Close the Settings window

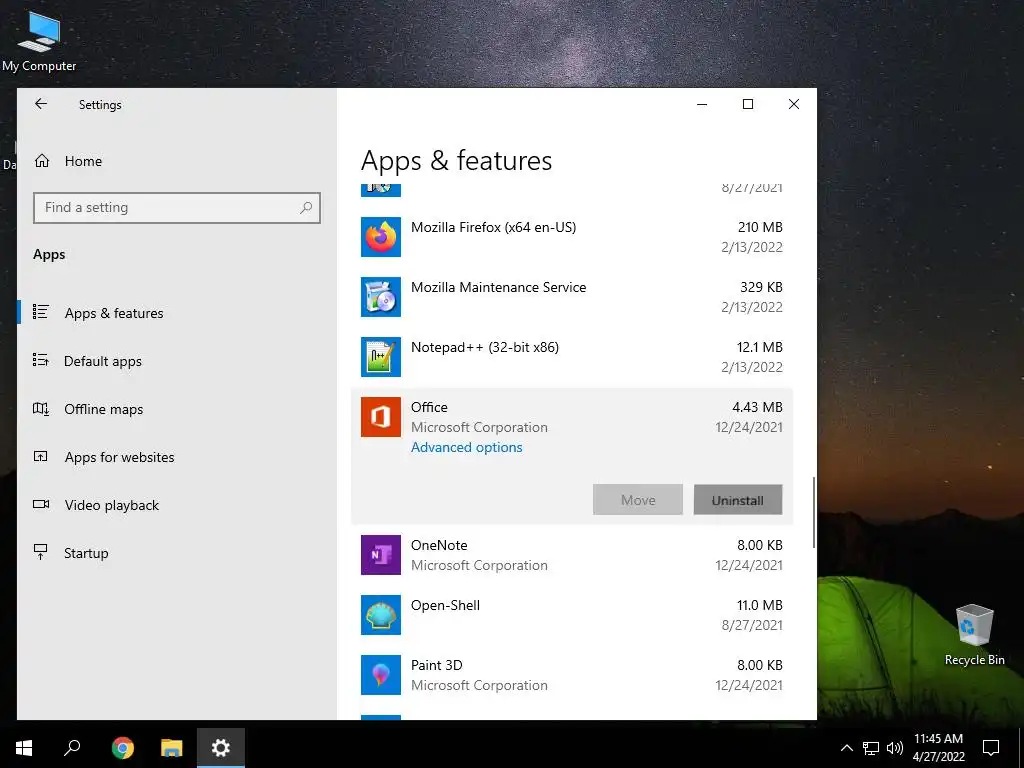[793, 104]
